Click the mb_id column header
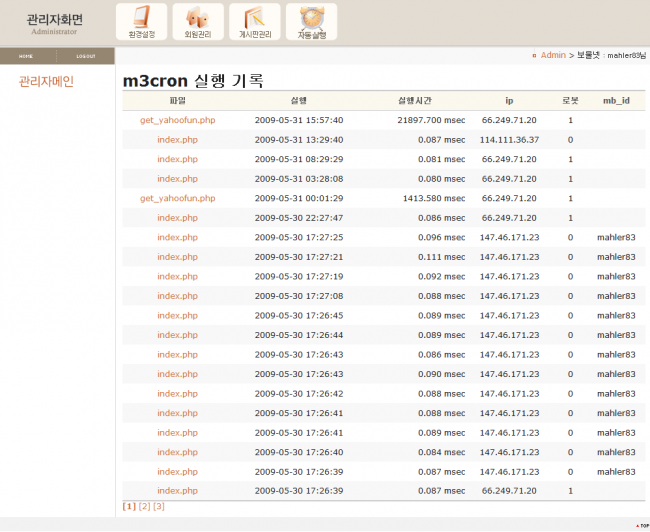 (x=616, y=101)
